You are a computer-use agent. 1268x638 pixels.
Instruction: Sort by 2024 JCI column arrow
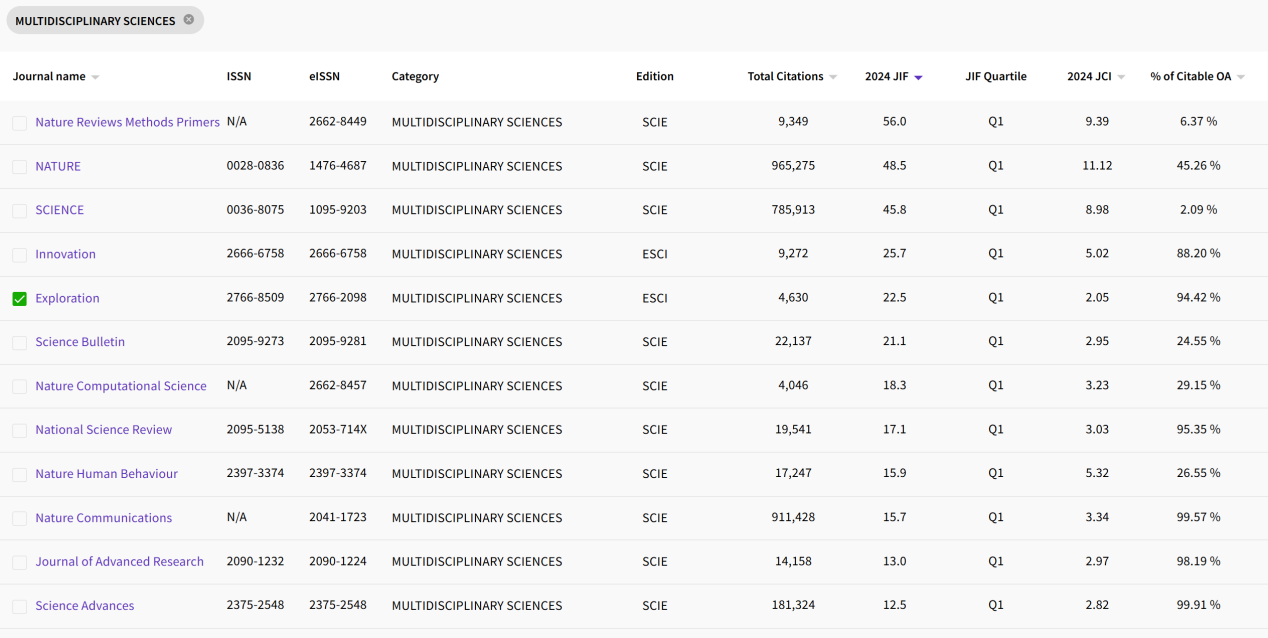1121,77
